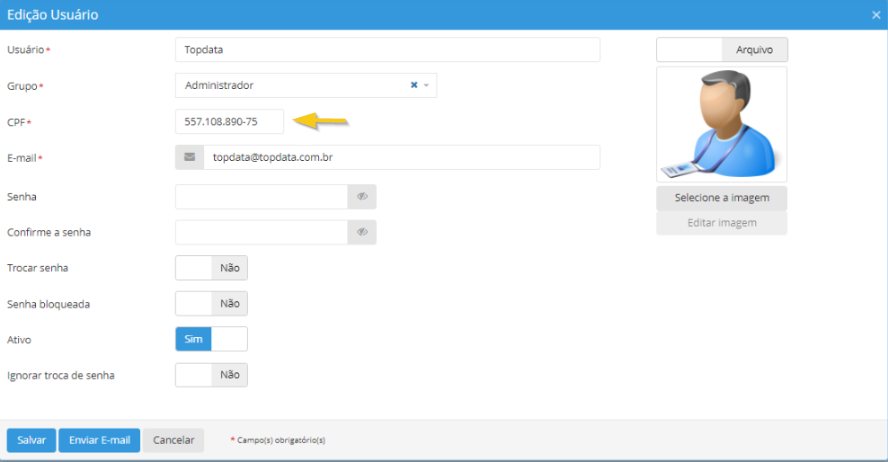Click the Salvar button
Image resolution: width=888 pixels, height=462 pixels.
tap(31, 441)
